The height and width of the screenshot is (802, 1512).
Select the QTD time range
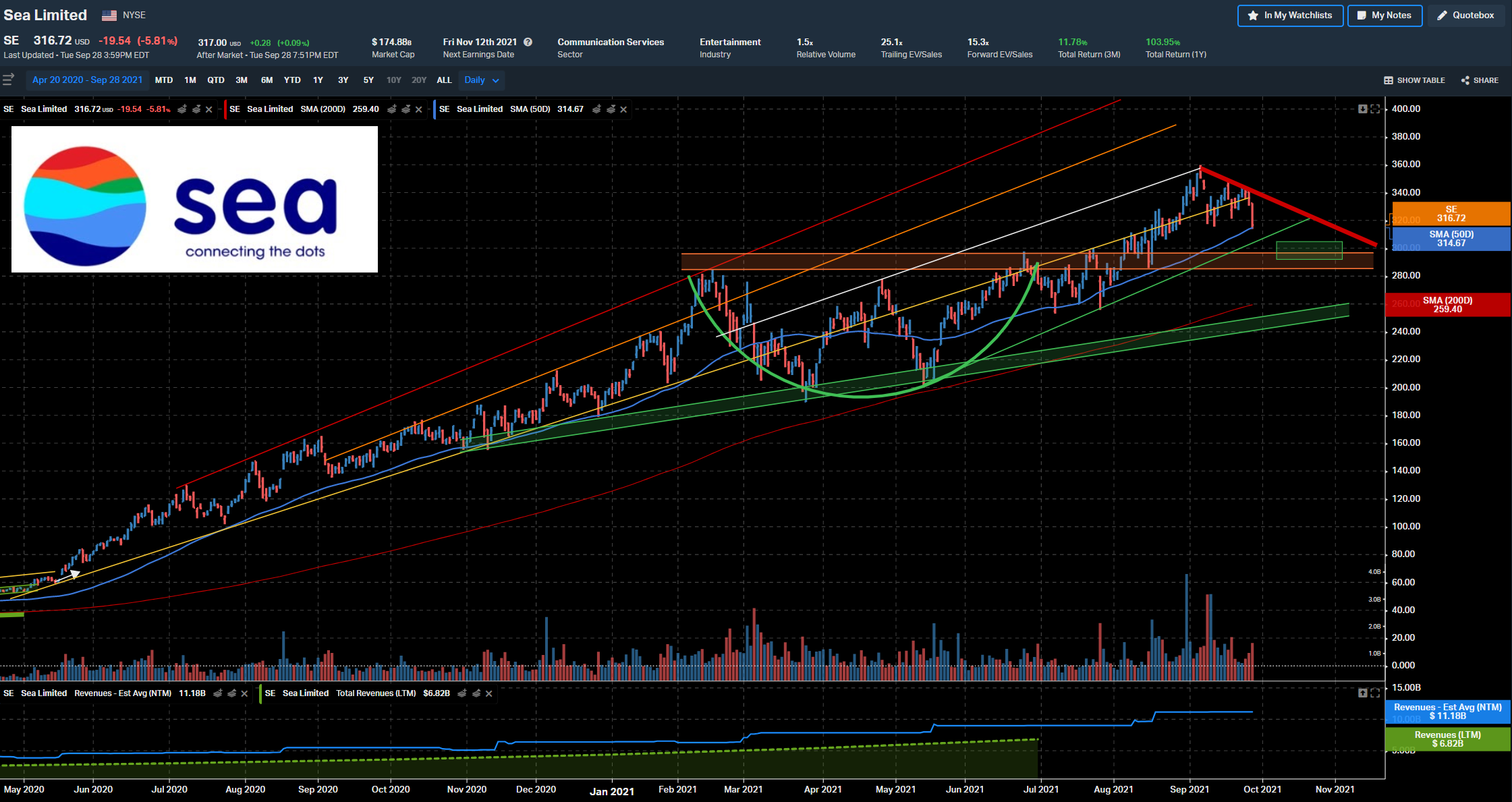pyautogui.click(x=216, y=80)
